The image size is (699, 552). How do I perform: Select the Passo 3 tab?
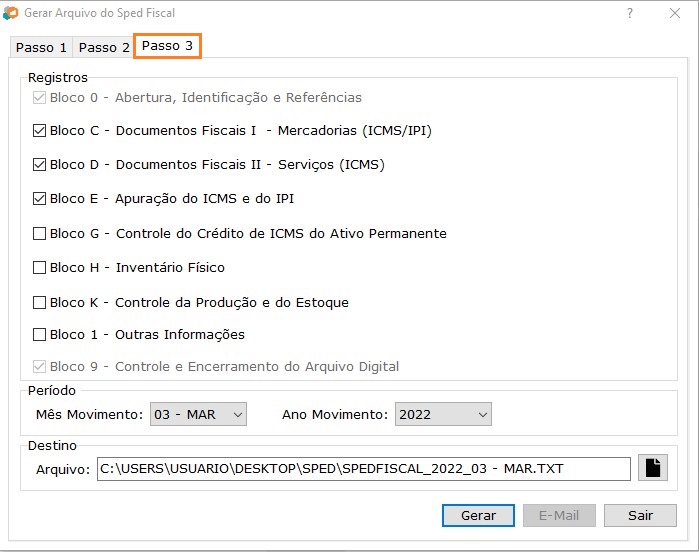click(167, 46)
